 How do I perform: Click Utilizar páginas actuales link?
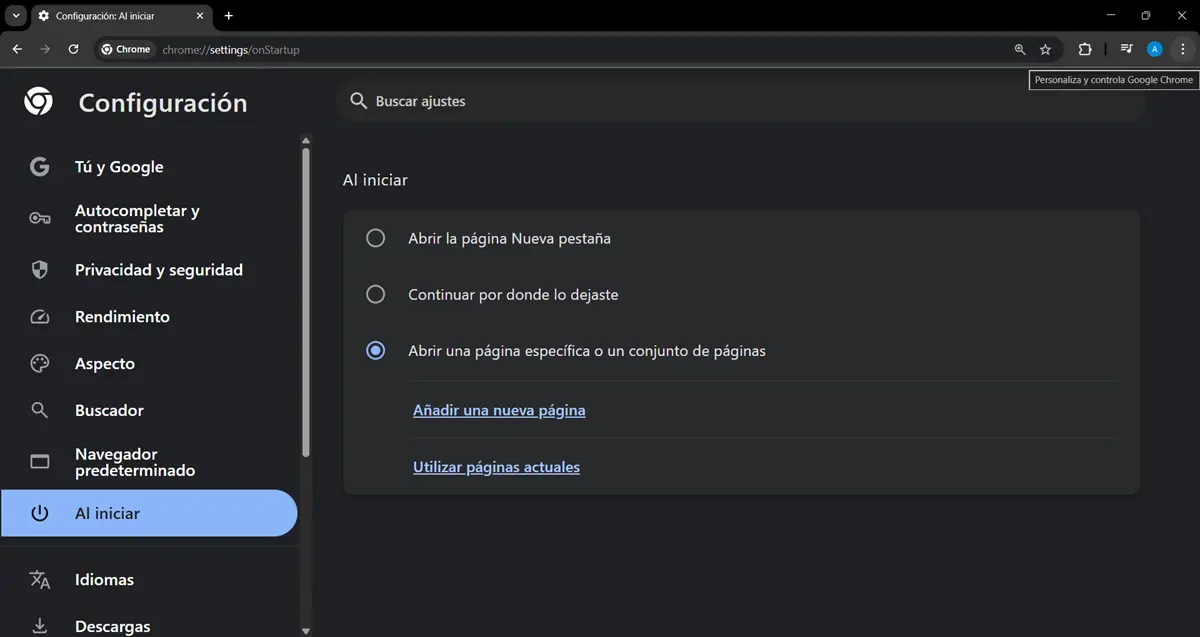[496, 466]
